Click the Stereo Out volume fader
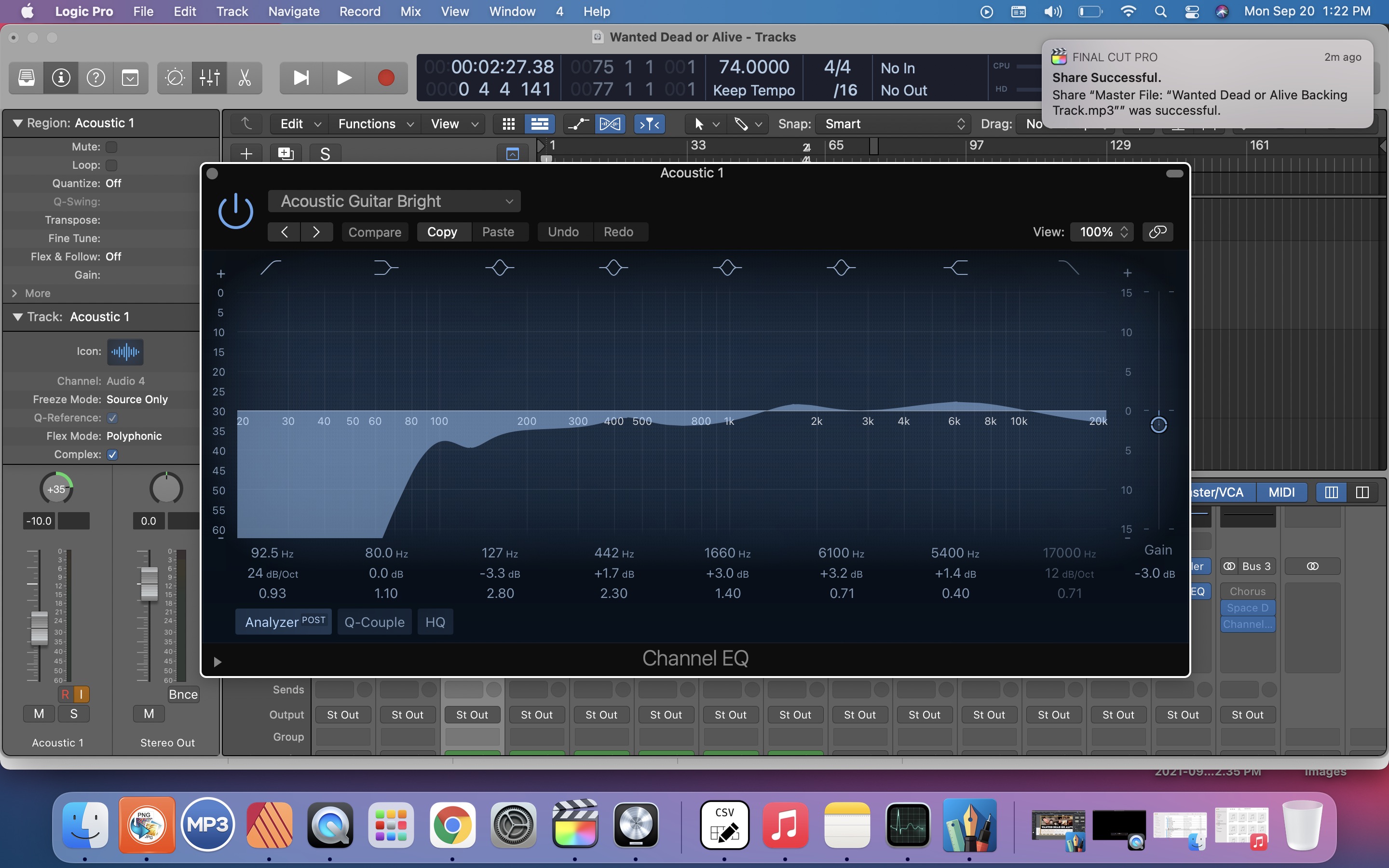This screenshot has width=1389, height=868. pos(149,584)
